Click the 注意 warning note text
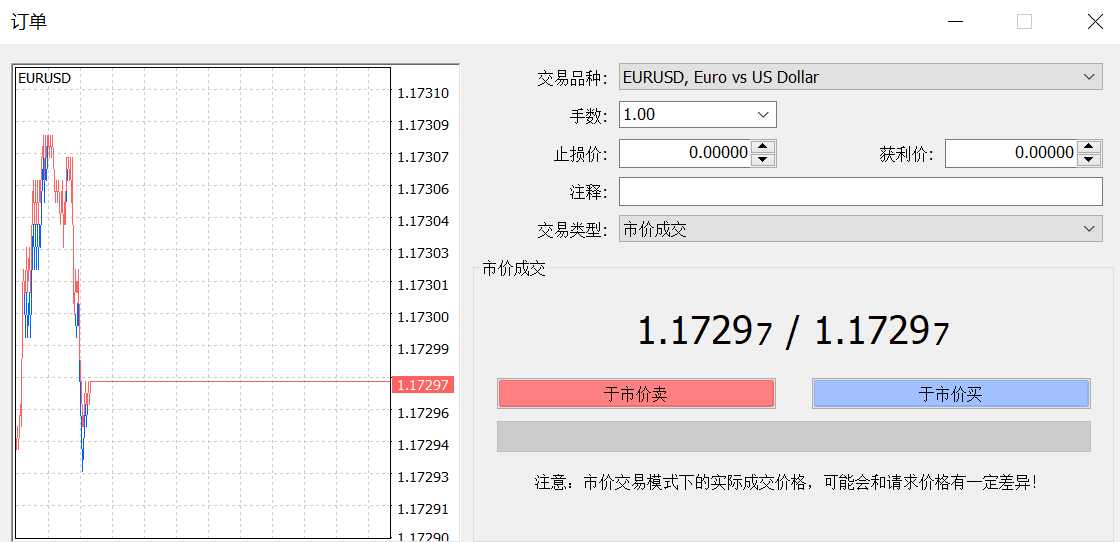This screenshot has height=542, width=1120. point(786,482)
